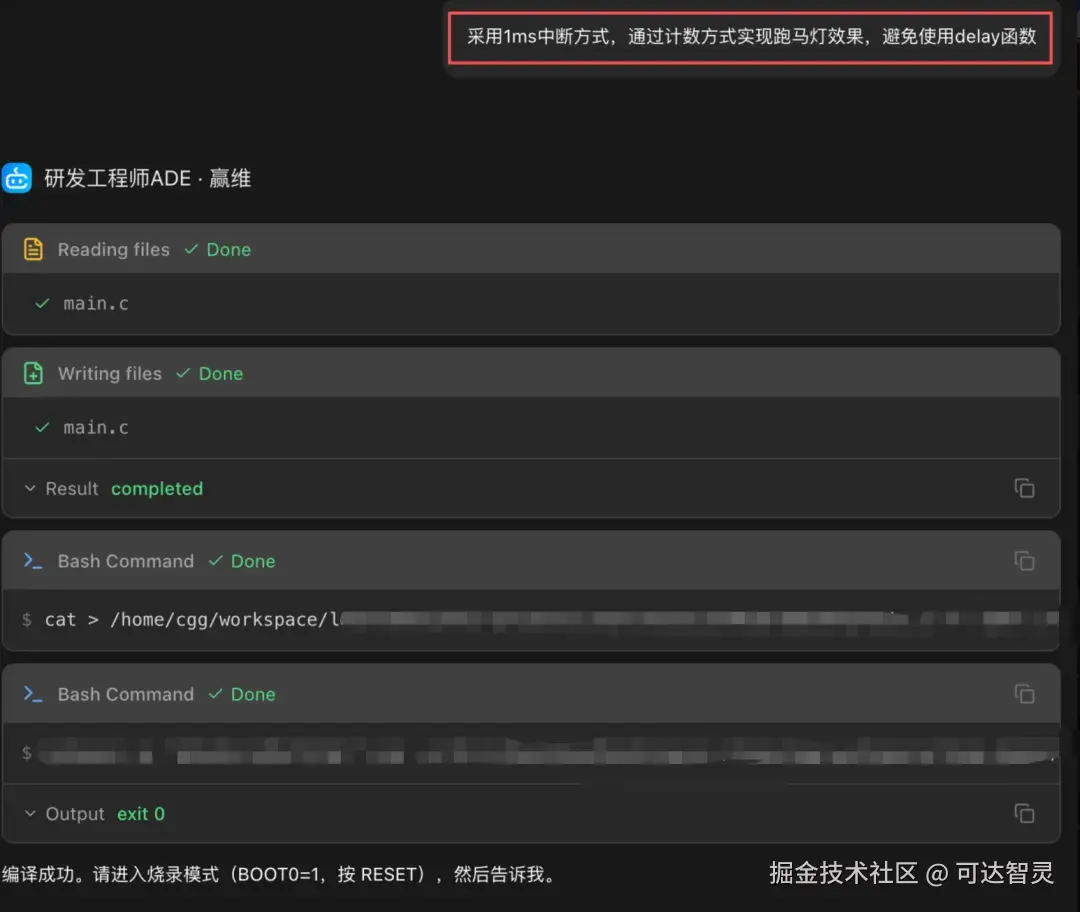Image resolution: width=1080 pixels, height=912 pixels.
Task: Click the exit 0 status link
Action: point(141,813)
